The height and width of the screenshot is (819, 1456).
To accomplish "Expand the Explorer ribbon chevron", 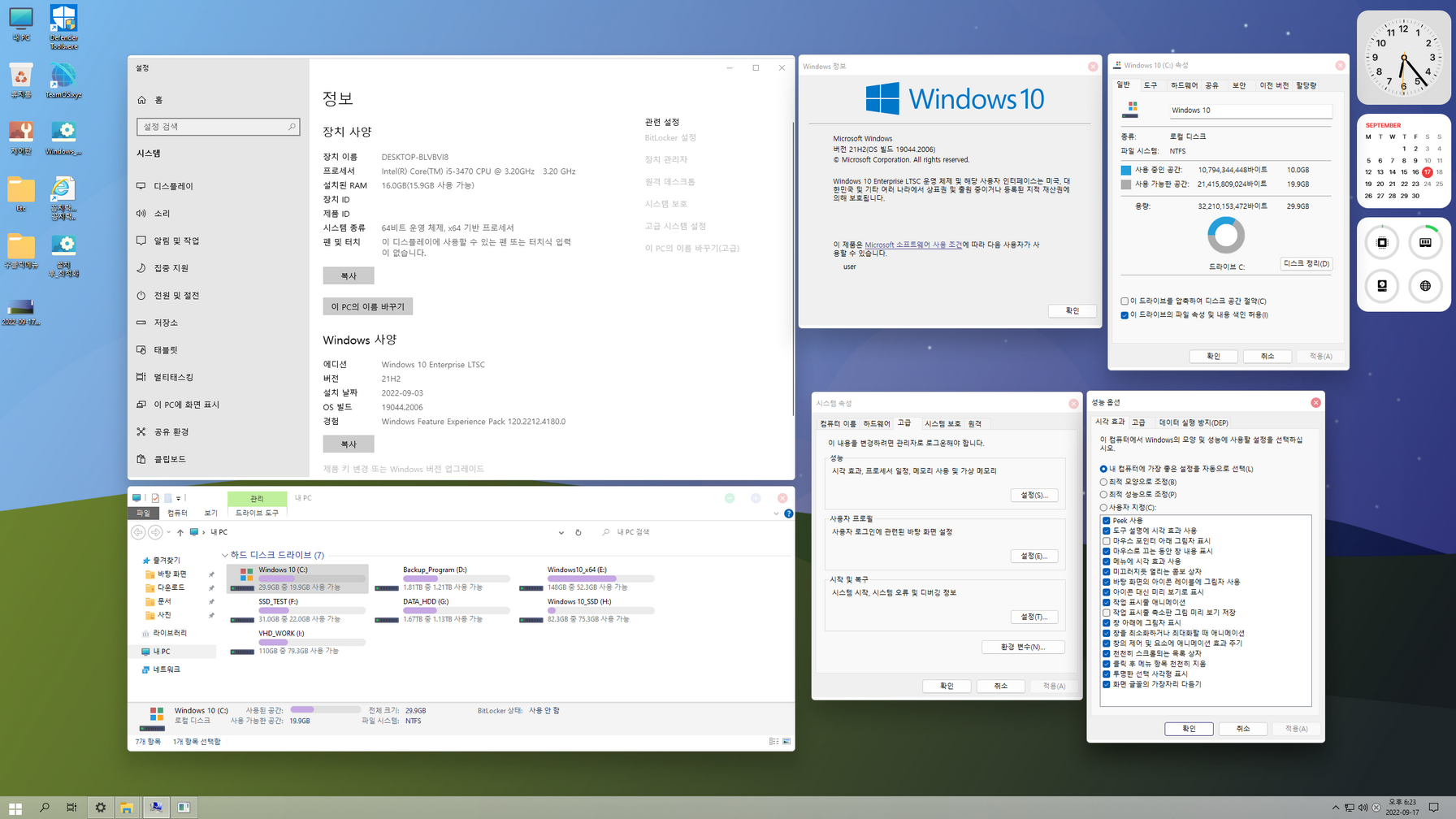I will [x=776, y=513].
